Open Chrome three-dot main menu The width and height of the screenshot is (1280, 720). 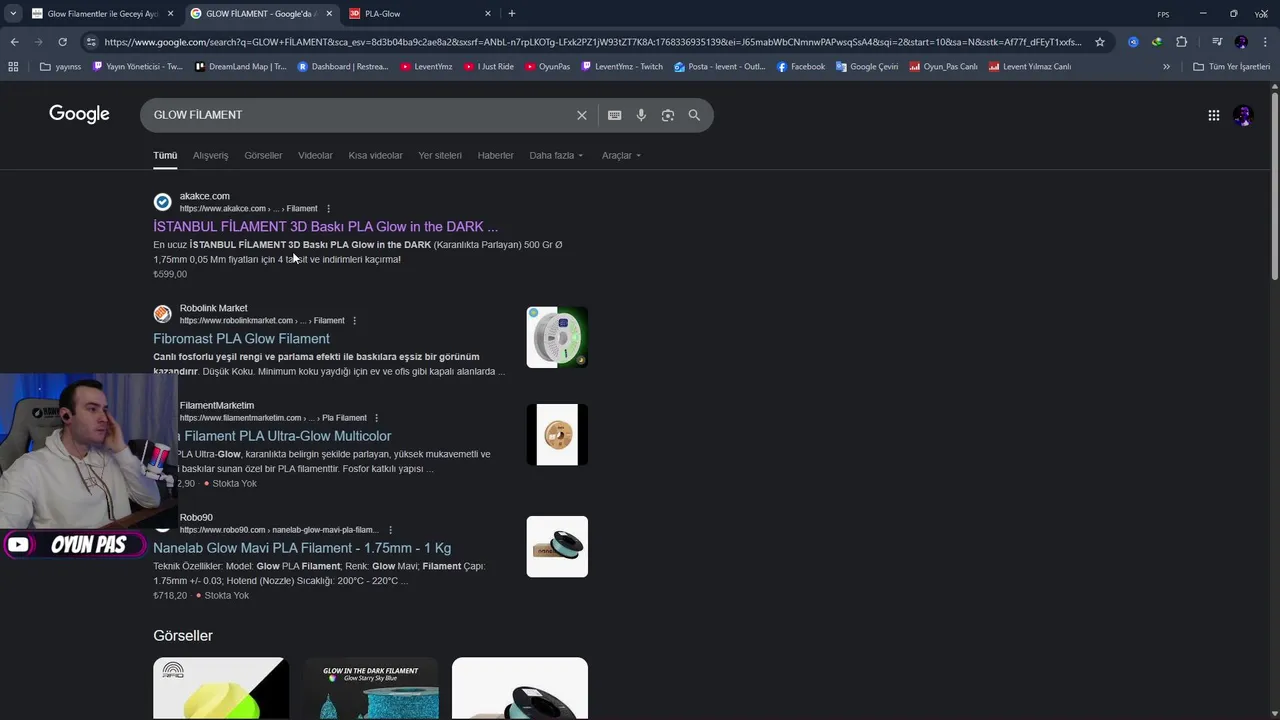[1264, 42]
